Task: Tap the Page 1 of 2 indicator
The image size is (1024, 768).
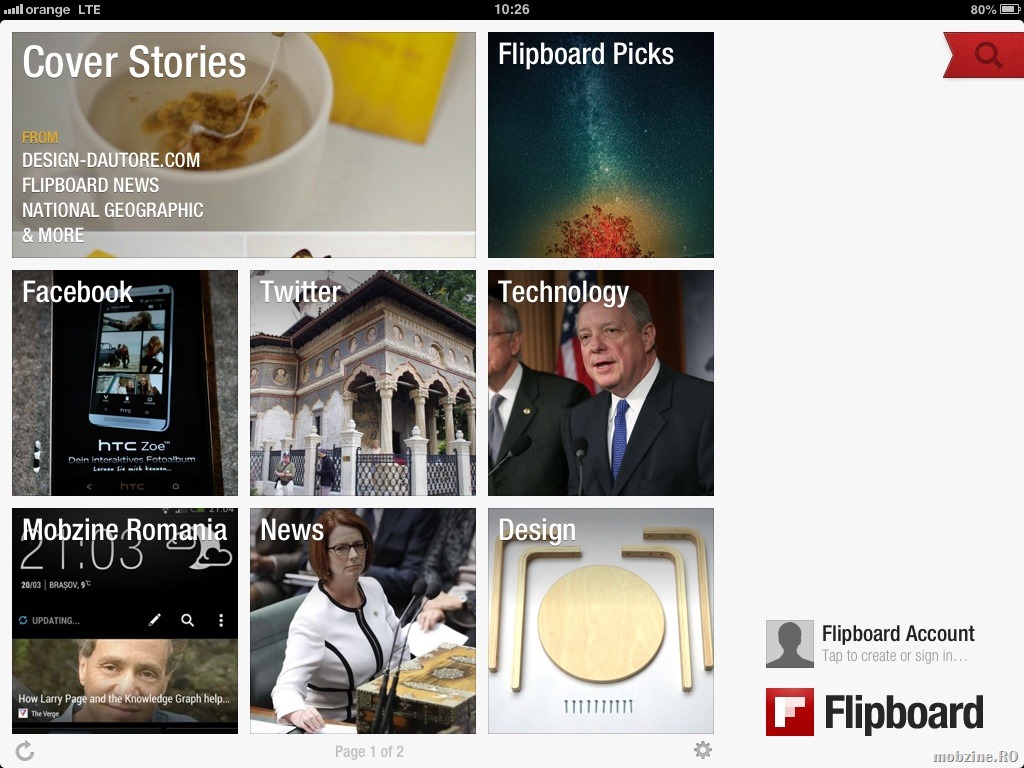Action: [369, 752]
